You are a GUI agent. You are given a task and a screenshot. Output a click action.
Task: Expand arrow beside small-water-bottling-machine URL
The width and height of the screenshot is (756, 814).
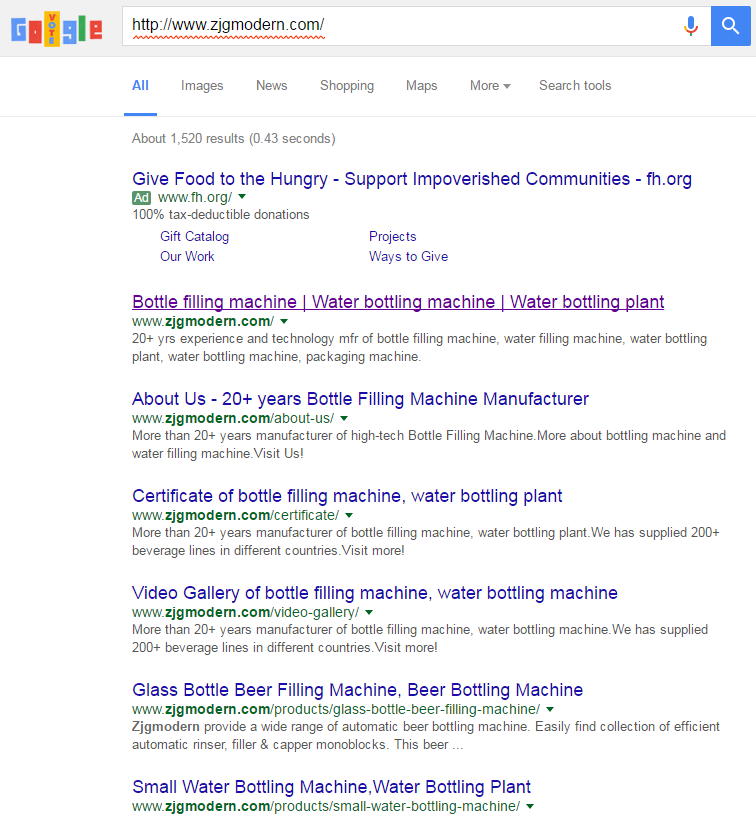pyautogui.click(x=530, y=807)
